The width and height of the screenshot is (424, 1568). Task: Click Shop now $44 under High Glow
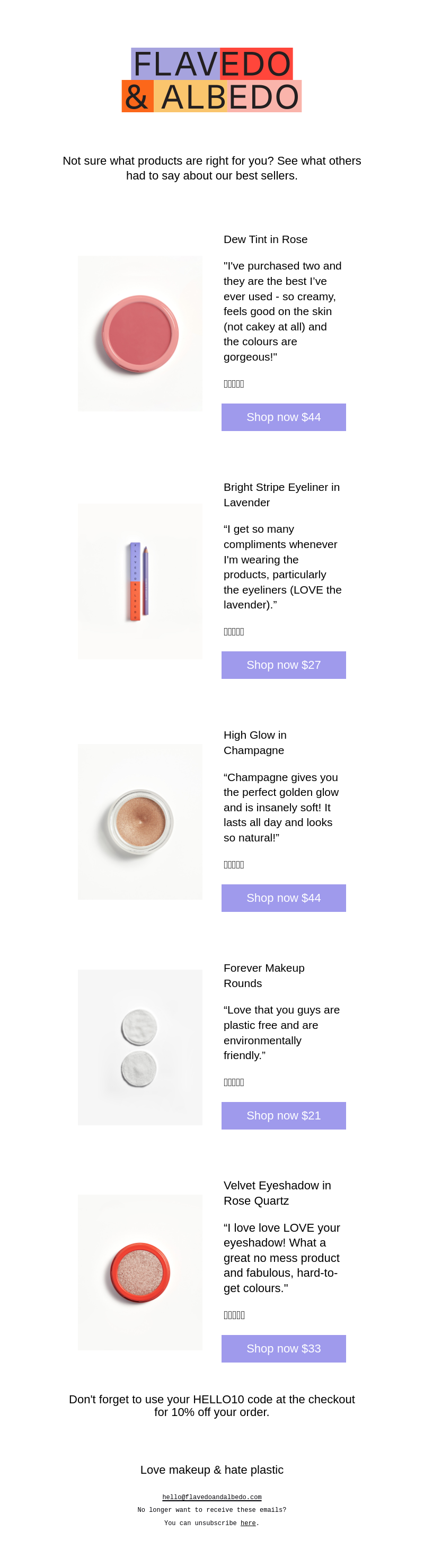[x=283, y=898]
